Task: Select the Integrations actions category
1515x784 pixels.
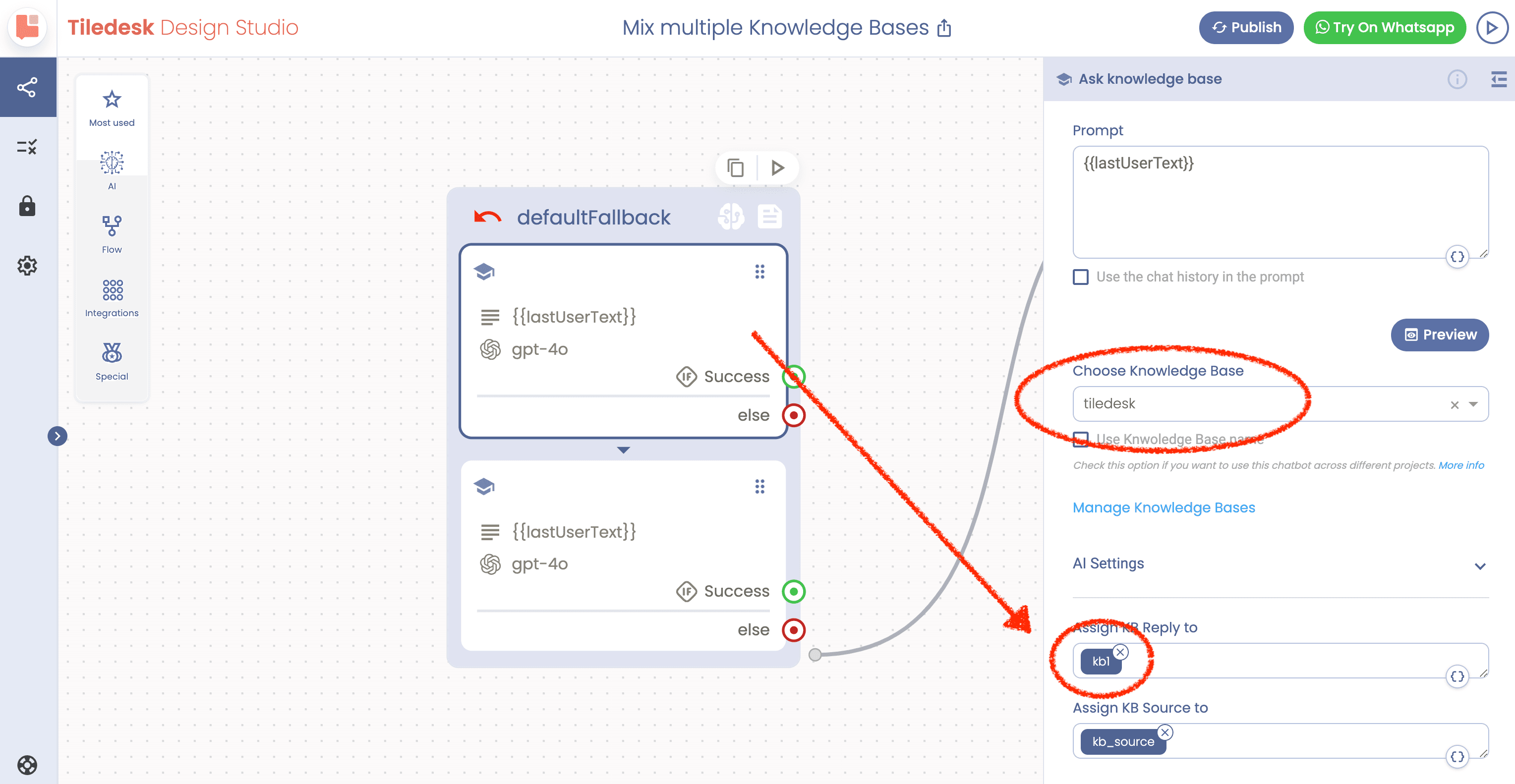Action: click(x=112, y=298)
